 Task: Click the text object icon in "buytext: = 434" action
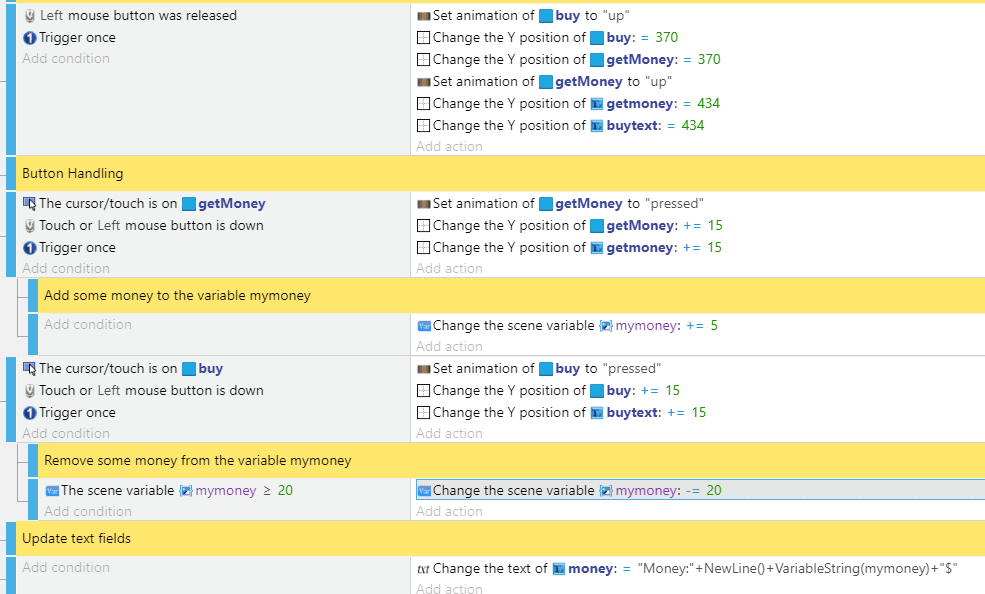(x=597, y=125)
